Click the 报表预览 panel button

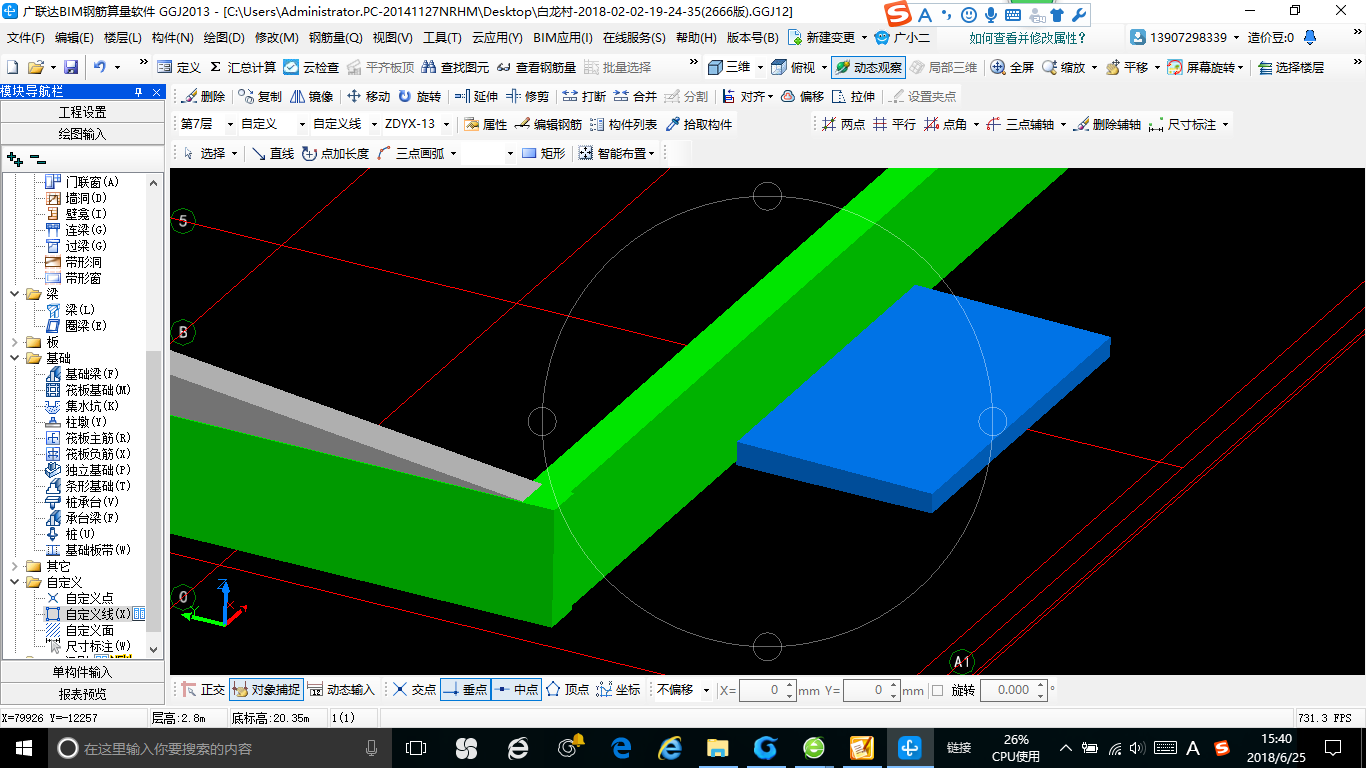point(82,693)
